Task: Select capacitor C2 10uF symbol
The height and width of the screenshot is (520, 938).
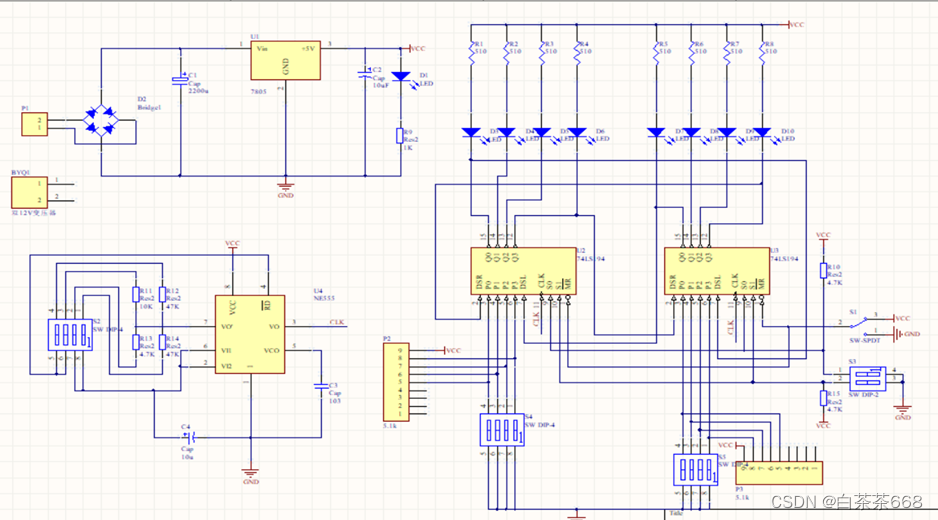Action: point(365,74)
